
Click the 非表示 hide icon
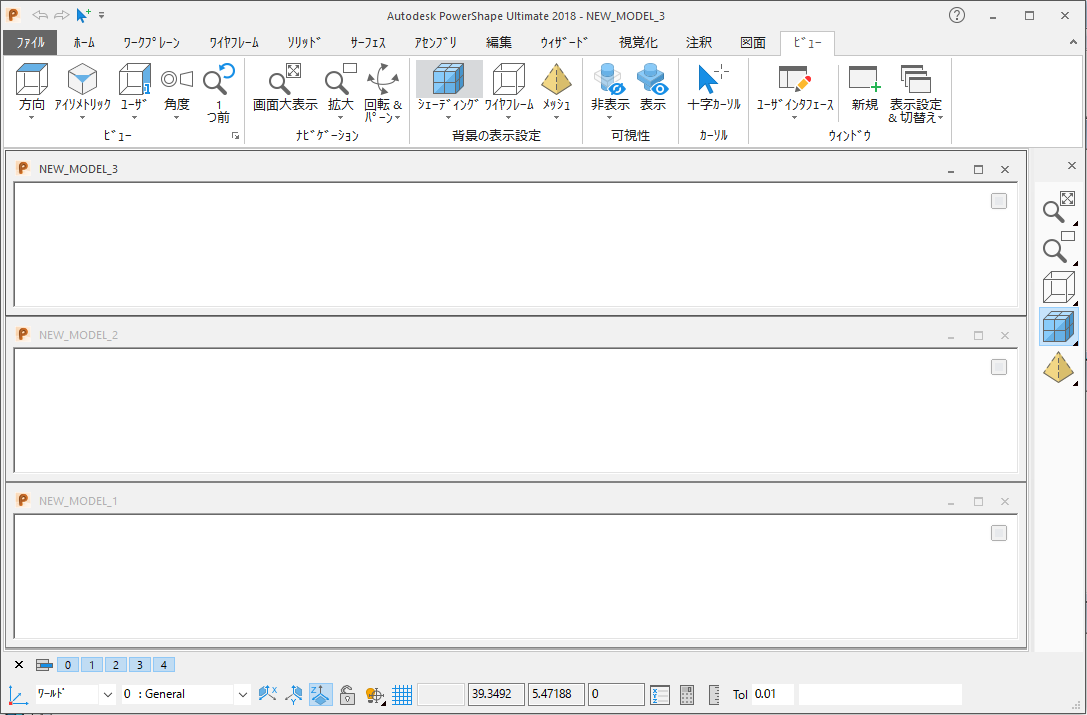click(x=610, y=79)
